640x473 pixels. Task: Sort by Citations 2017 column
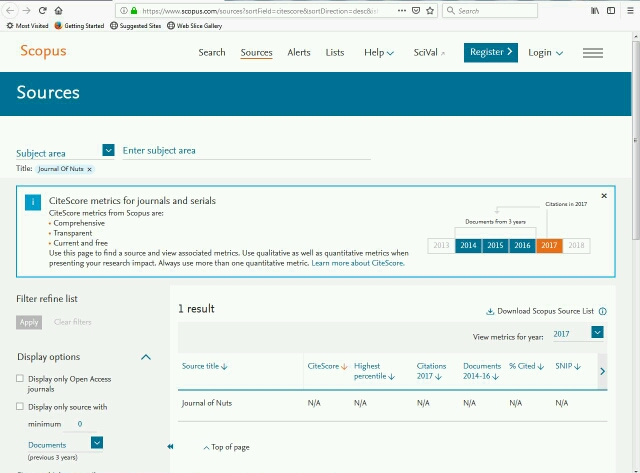pos(431,371)
